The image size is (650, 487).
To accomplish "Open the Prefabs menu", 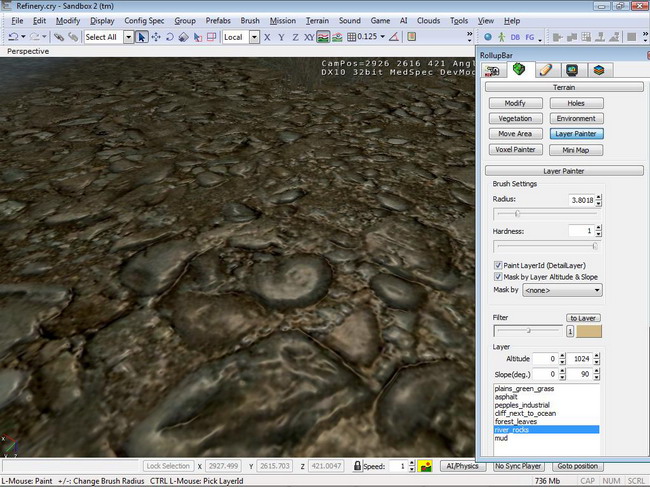I will click(218, 21).
